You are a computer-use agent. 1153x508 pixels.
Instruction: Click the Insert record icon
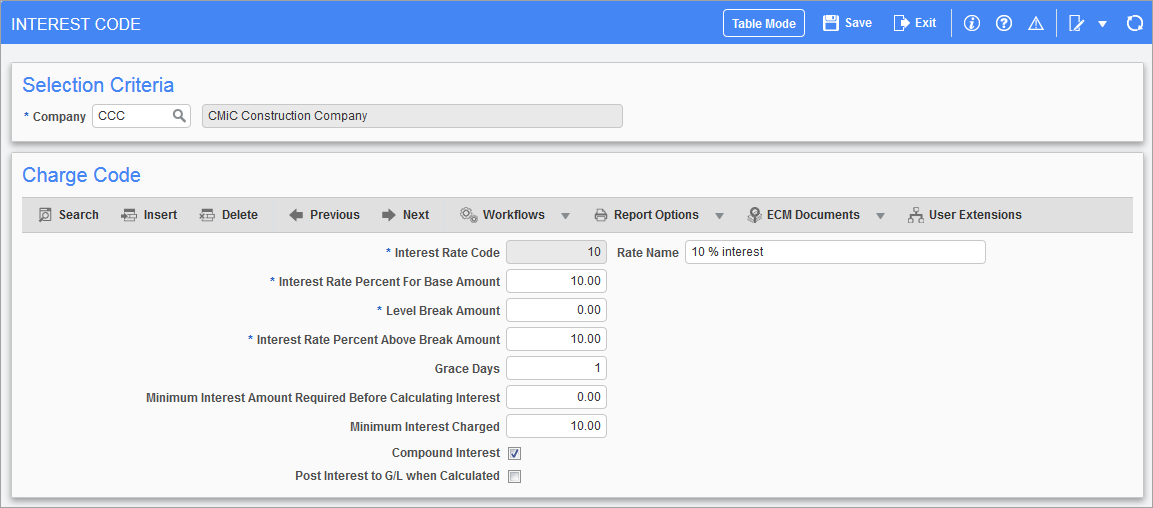coord(130,215)
